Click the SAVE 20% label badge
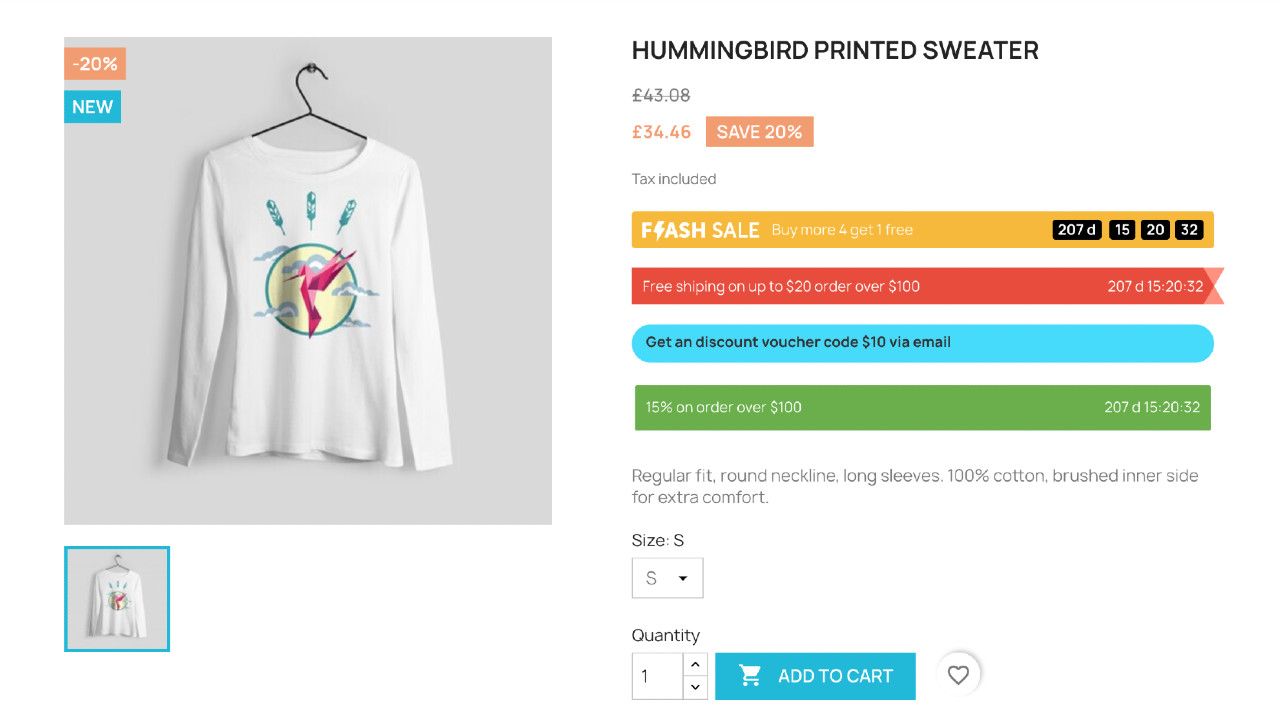Image resolution: width=1280 pixels, height=720 pixels. coord(760,131)
